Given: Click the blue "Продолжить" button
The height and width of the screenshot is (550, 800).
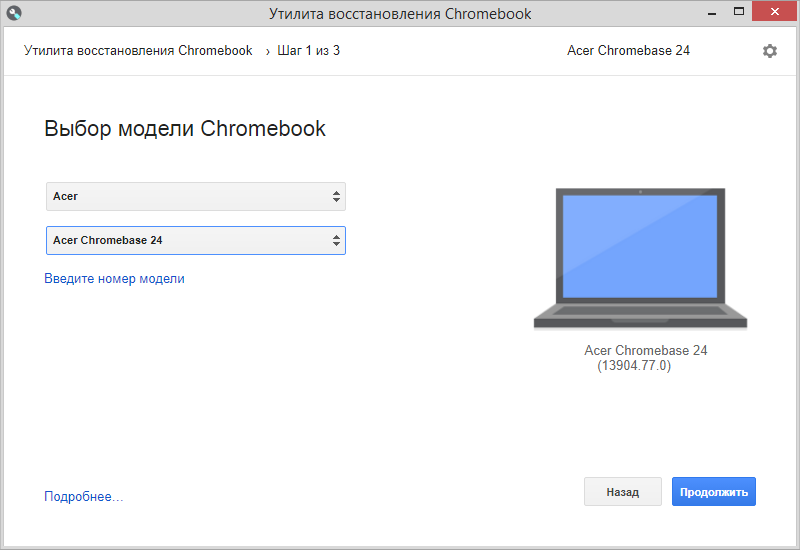Looking at the screenshot, I should pyautogui.click(x=714, y=492).
